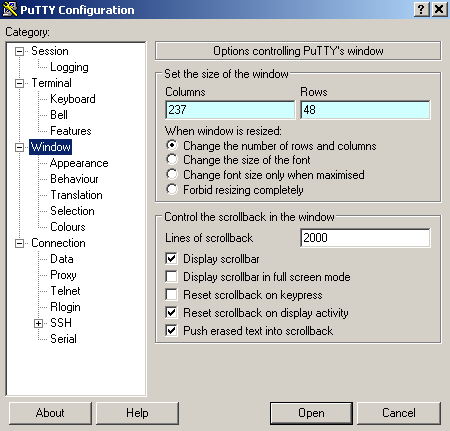
Task: Click the About button
Action: 50,413
